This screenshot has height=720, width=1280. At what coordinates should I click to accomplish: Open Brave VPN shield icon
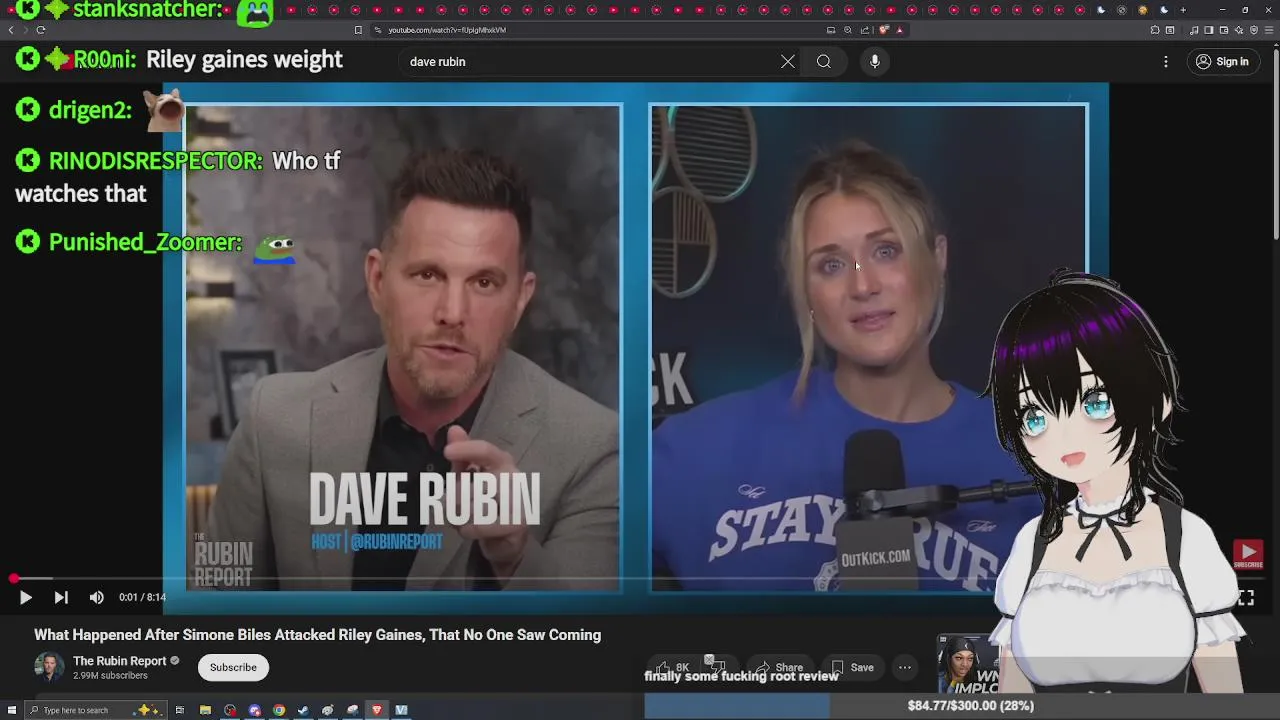1253,30
